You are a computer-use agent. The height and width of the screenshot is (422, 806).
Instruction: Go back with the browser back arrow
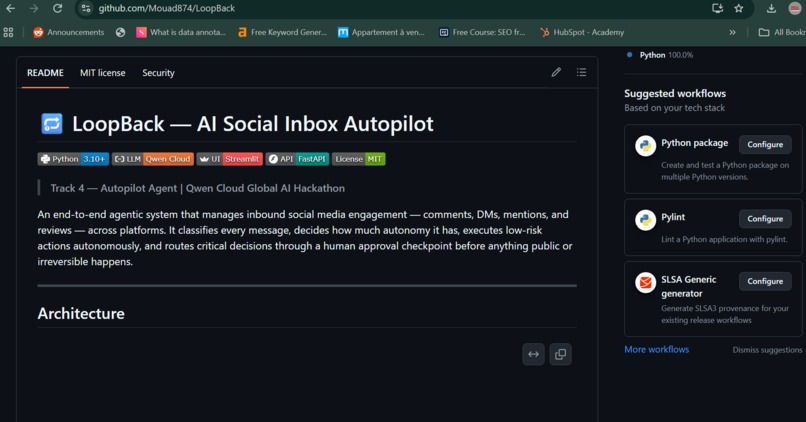[10, 8]
